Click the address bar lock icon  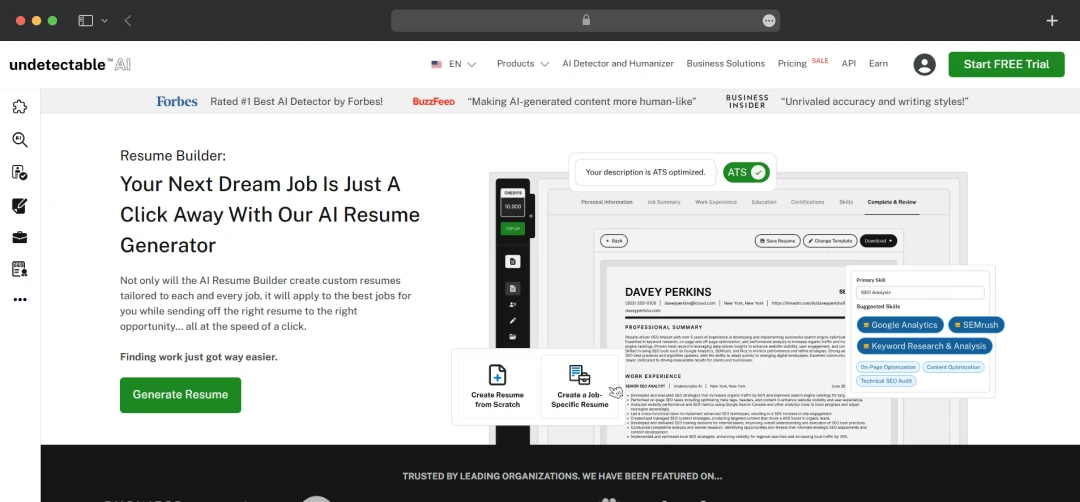586,20
